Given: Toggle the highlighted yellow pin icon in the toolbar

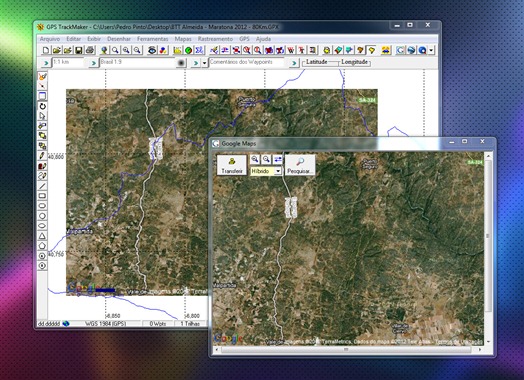Looking at the screenshot, I should coord(371,50).
